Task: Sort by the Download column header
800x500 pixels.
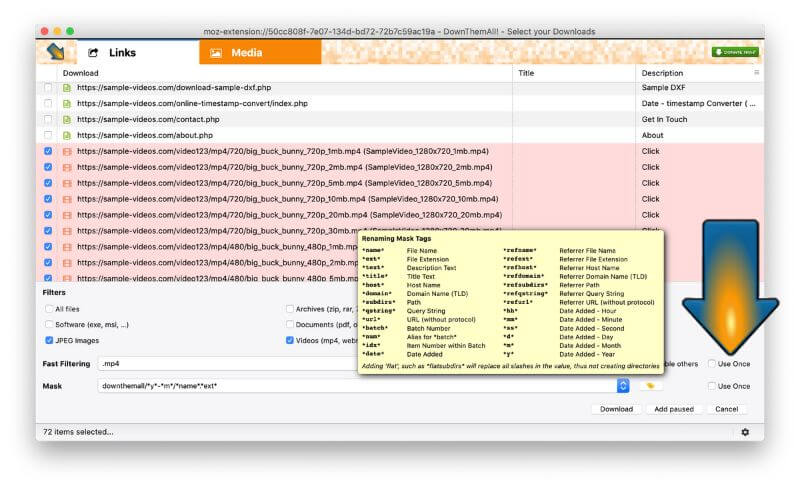Action: coord(280,73)
